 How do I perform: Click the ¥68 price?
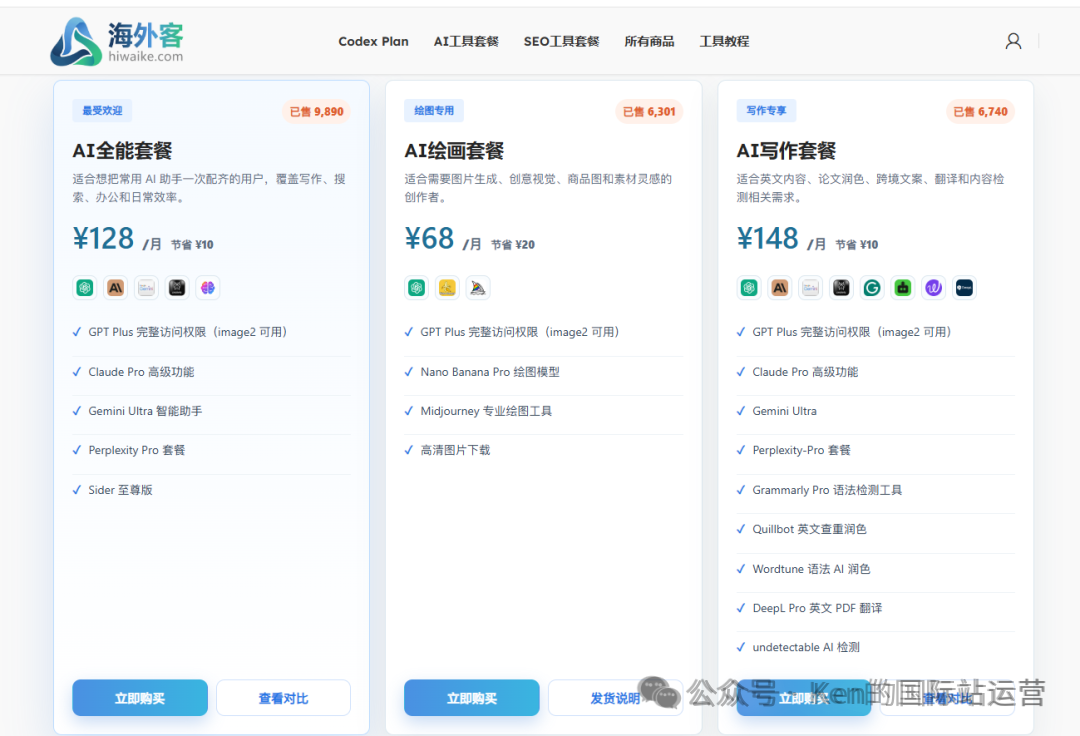(x=429, y=239)
